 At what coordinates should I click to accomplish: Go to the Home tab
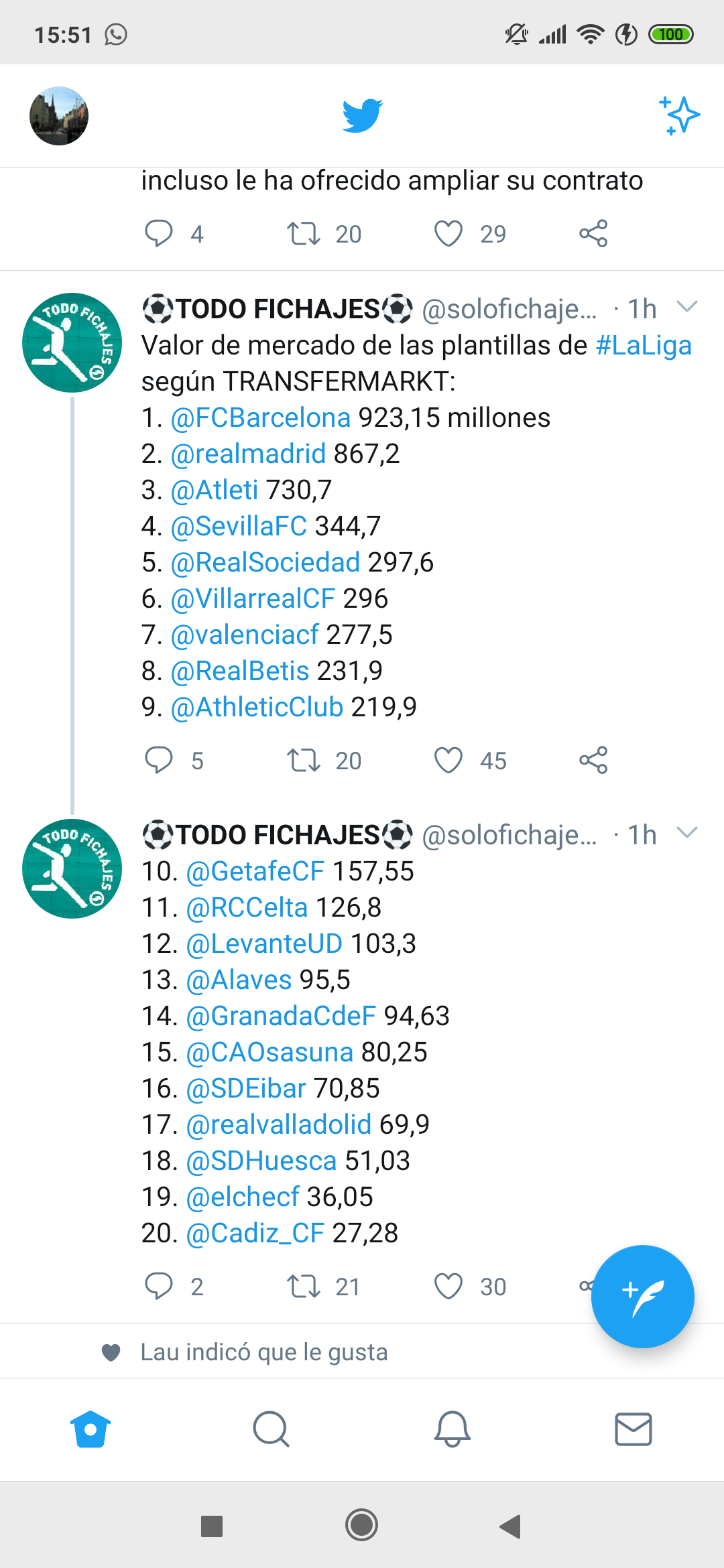click(x=90, y=1429)
